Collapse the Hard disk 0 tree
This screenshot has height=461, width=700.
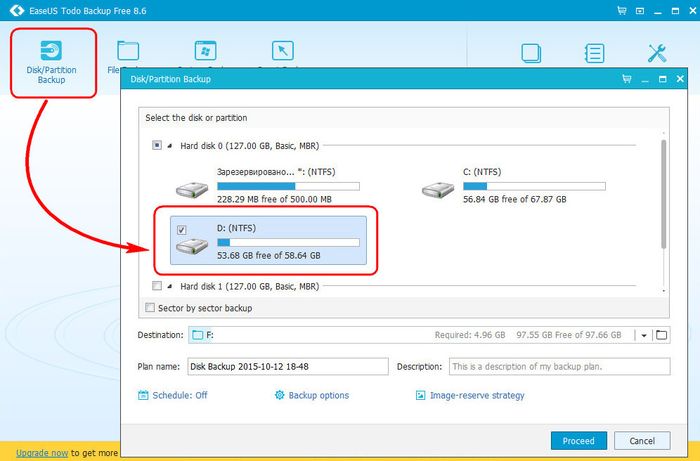coord(170,145)
